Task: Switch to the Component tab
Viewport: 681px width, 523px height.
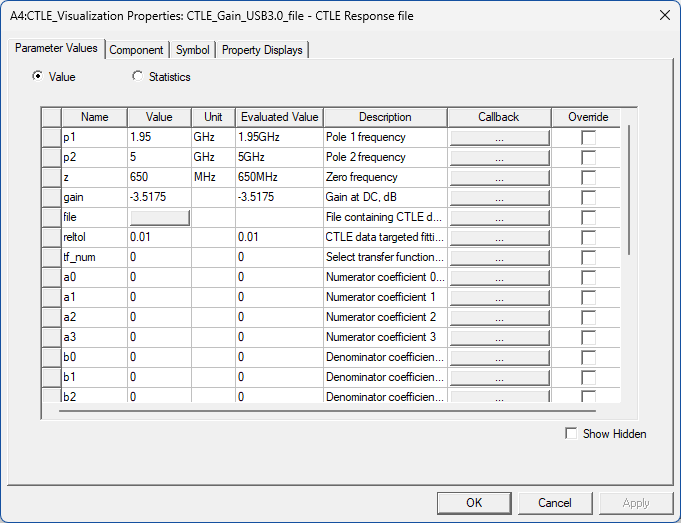Action: [x=136, y=50]
